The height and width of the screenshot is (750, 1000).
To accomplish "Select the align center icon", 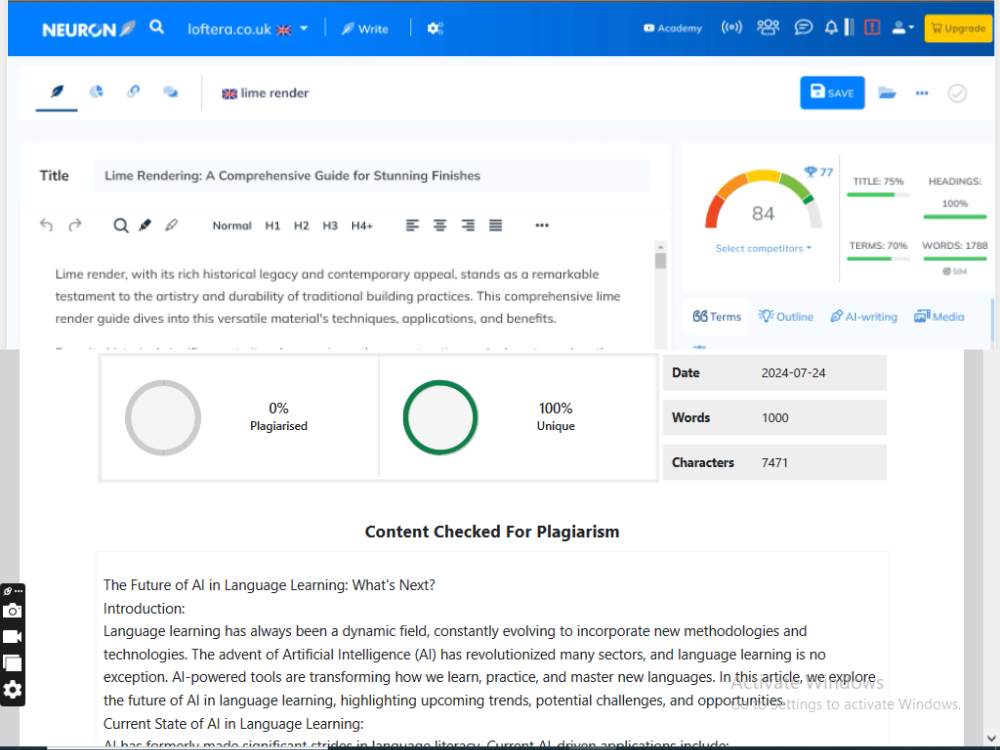I will (439, 226).
